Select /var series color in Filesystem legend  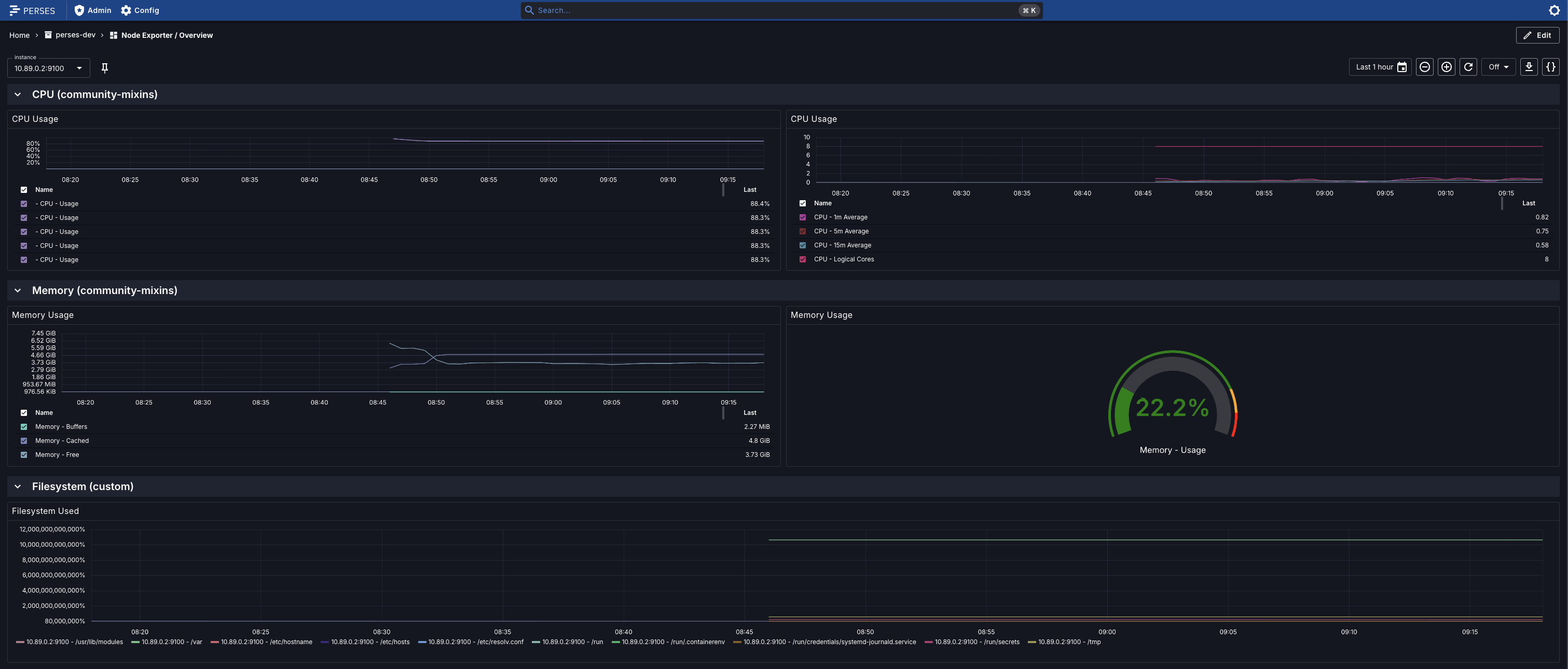click(x=135, y=642)
